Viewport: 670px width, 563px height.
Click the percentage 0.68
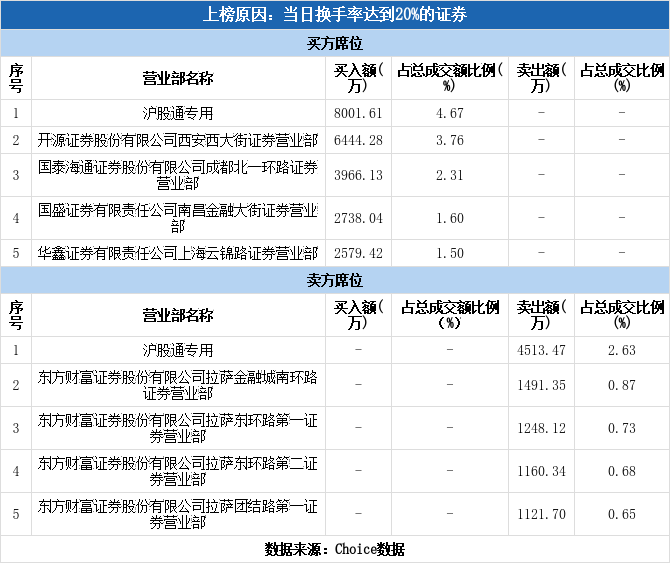tap(622, 472)
